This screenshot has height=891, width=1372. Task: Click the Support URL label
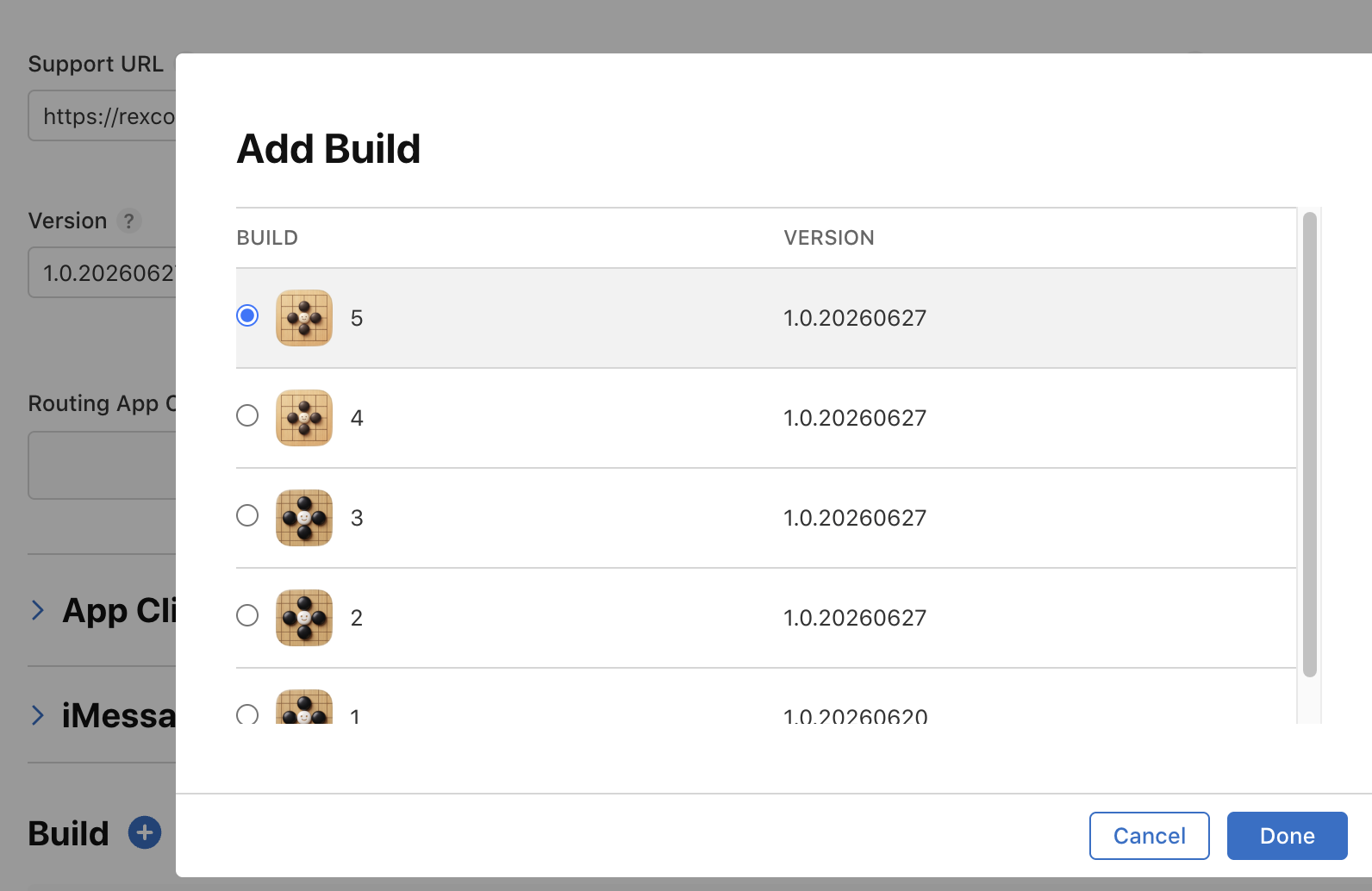pyautogui.click(x=96, y=64)
